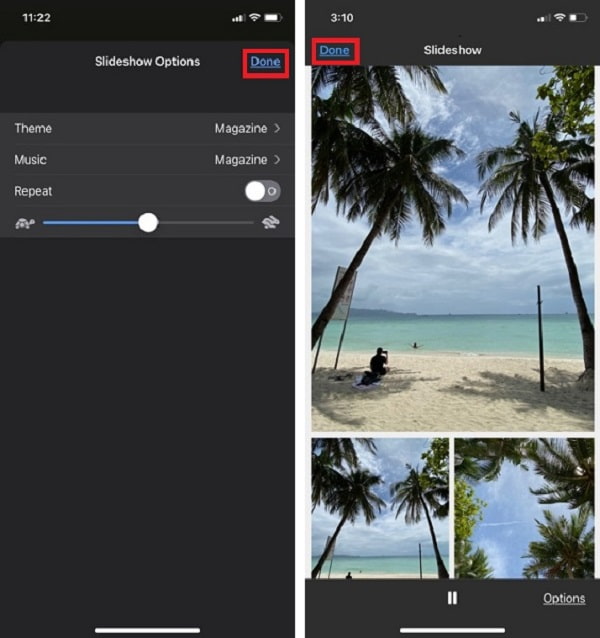Tap Wi-Fi icon in 11:22 status bar
Image resolution: width=600 pixels, height=638 pixels.
[x=255, y=17]
